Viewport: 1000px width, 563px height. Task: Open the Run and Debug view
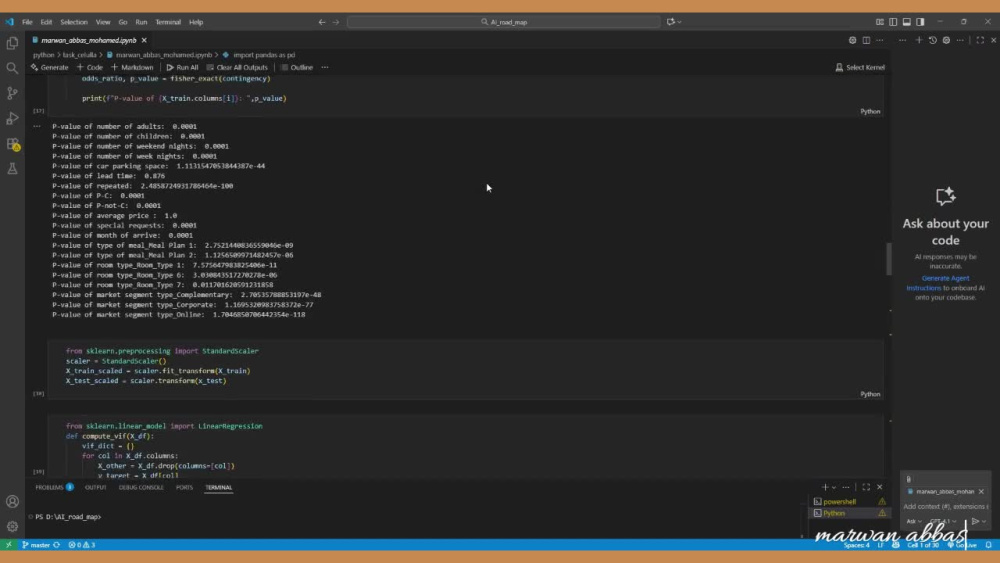point(12,119)
